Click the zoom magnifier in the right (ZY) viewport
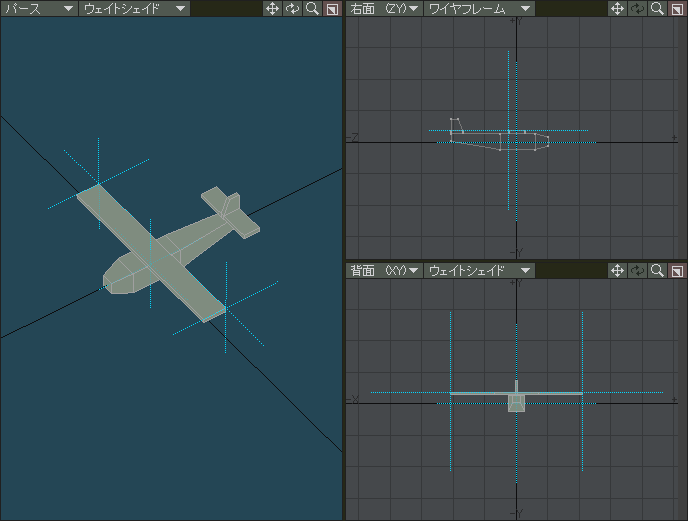This screenshot has height=521, width=688. [x=657, y=8]
